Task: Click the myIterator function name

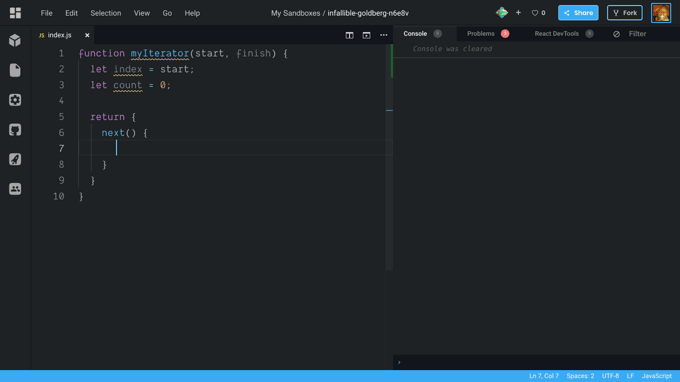Action: point(160,53)
